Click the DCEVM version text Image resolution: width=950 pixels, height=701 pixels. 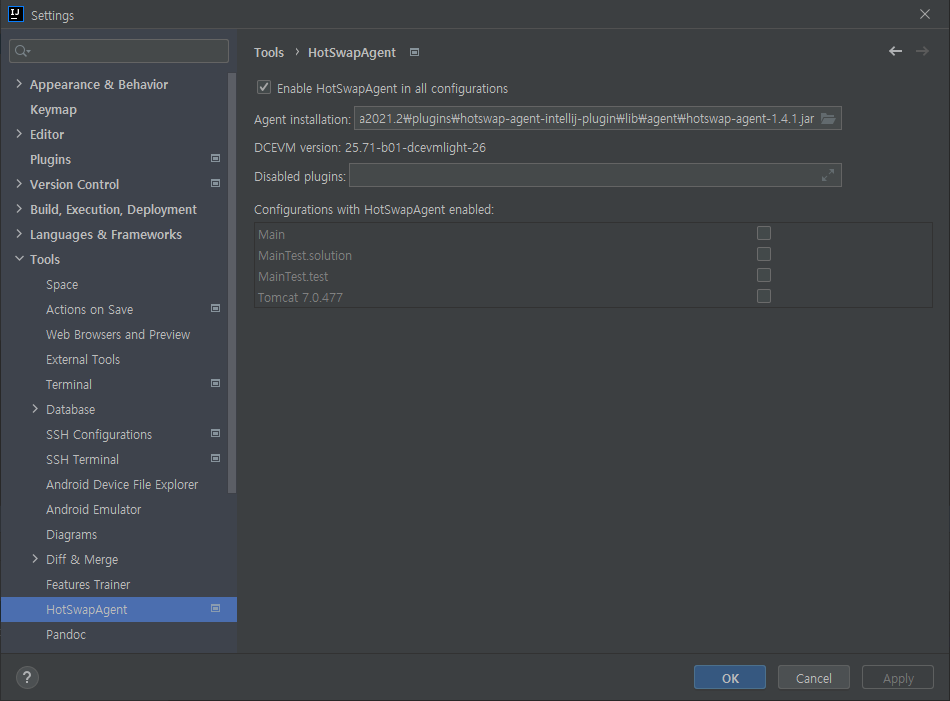tap(370, 148)
